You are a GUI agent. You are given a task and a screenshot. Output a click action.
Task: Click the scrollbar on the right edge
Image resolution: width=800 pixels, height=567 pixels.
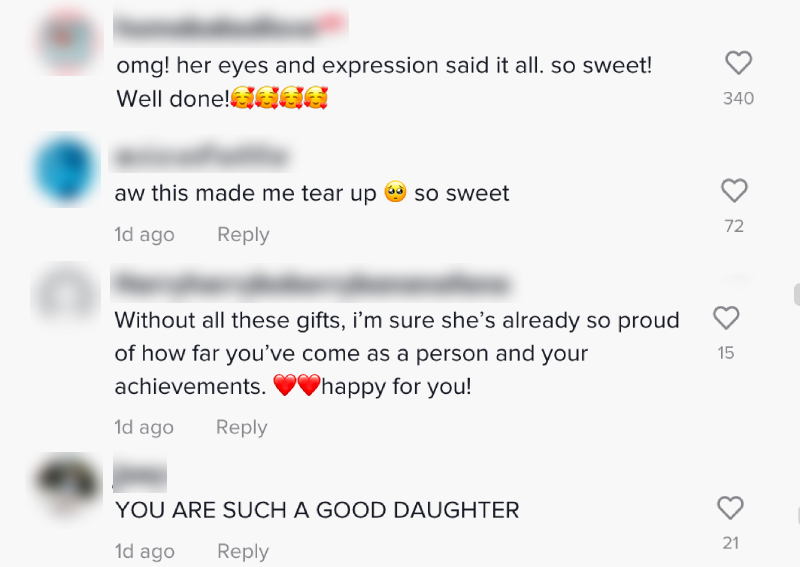click(796, 294)
